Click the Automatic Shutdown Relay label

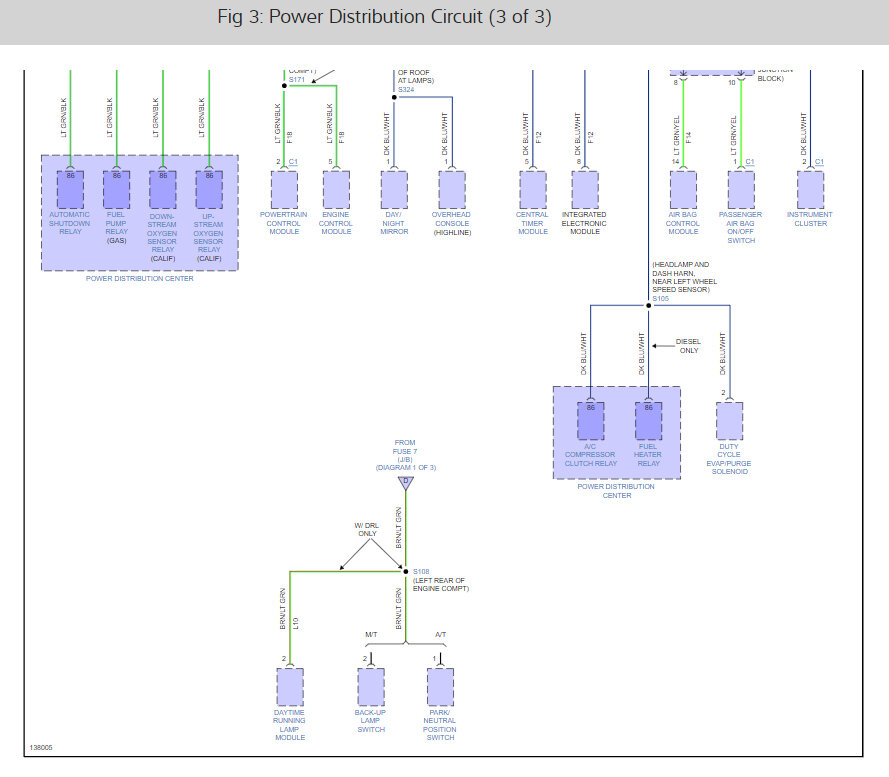pyautogui.click(x=70, y=223)
